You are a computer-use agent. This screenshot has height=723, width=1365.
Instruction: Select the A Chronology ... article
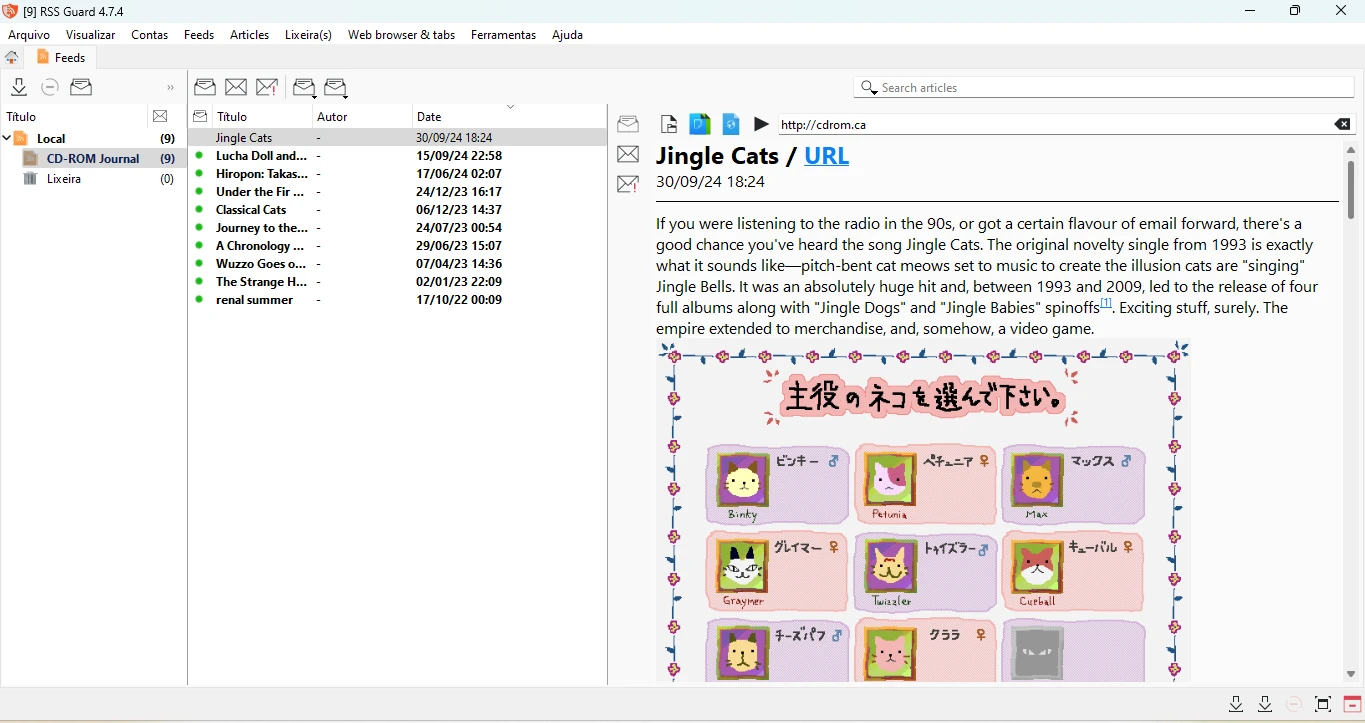398,246
